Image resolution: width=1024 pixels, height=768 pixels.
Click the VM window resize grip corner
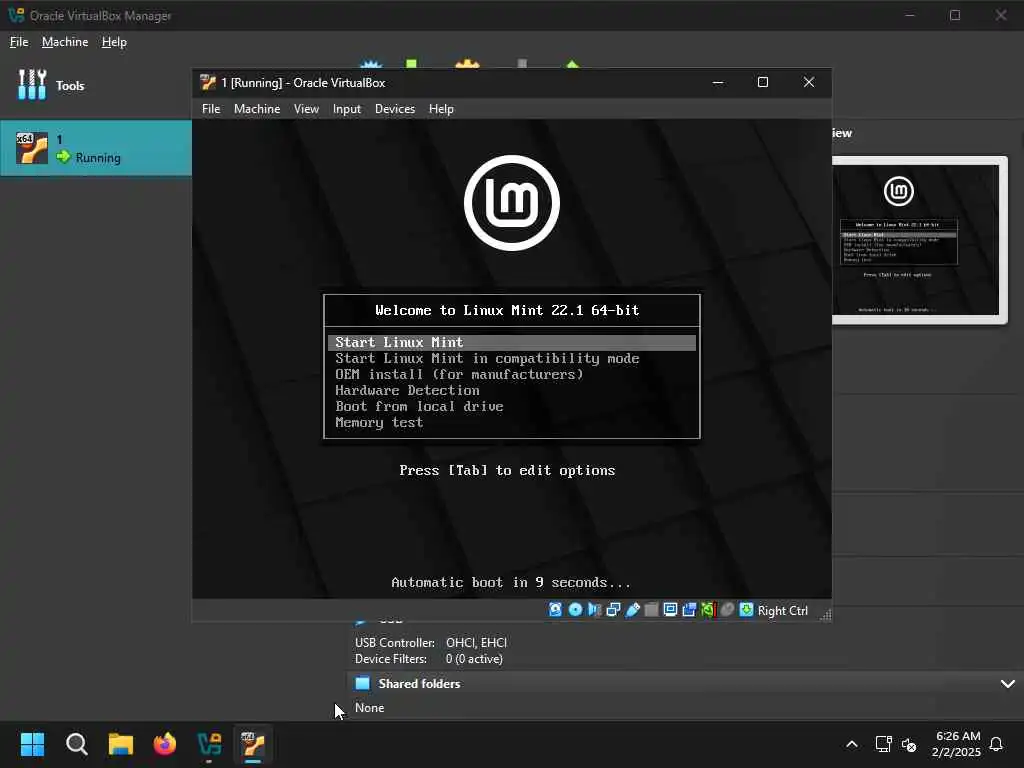click(x=825, y=615)
